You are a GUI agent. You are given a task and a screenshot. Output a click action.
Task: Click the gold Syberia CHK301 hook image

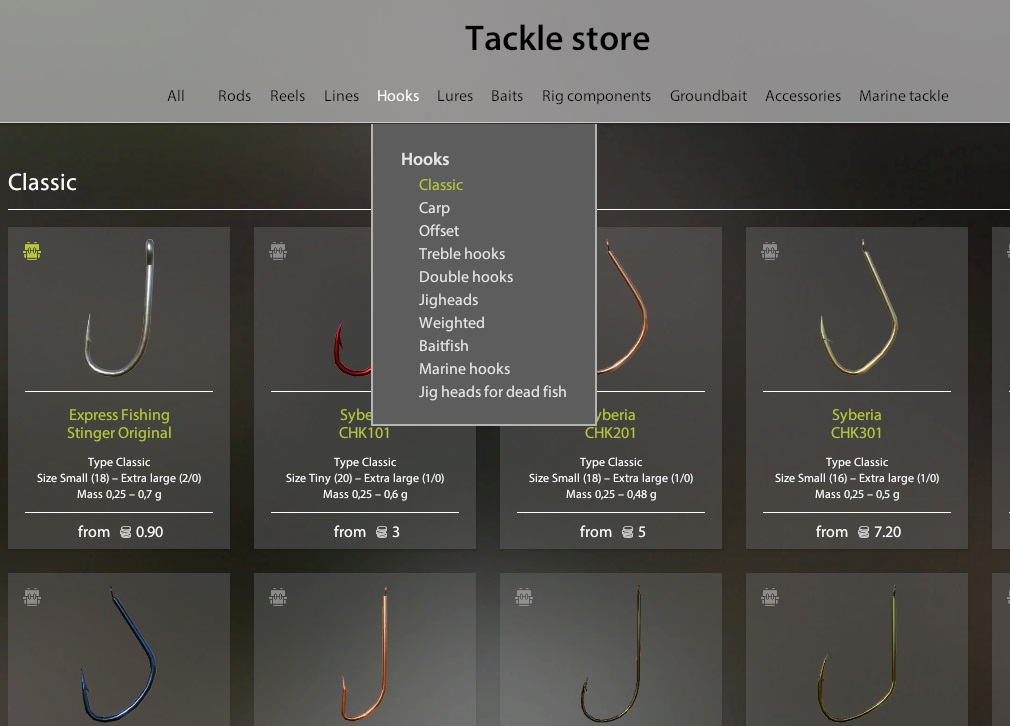coord(858,308)
